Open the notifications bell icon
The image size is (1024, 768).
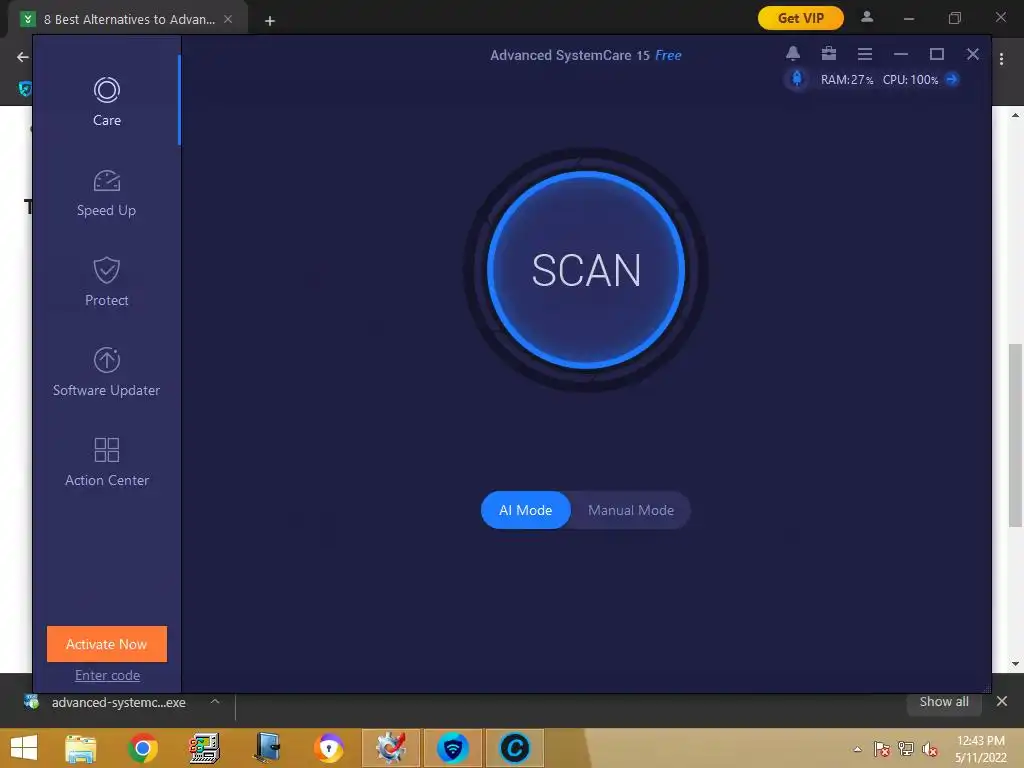[x=793, y=54]
